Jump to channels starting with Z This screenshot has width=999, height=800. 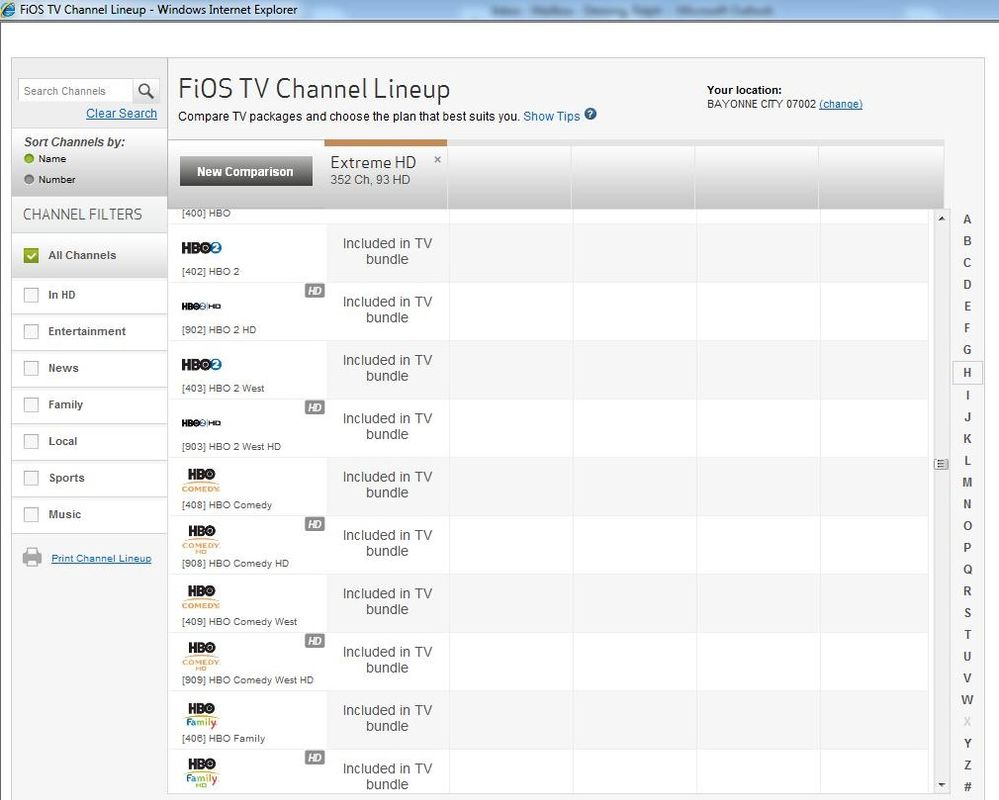pyautogui.click(x=967, y=765)
